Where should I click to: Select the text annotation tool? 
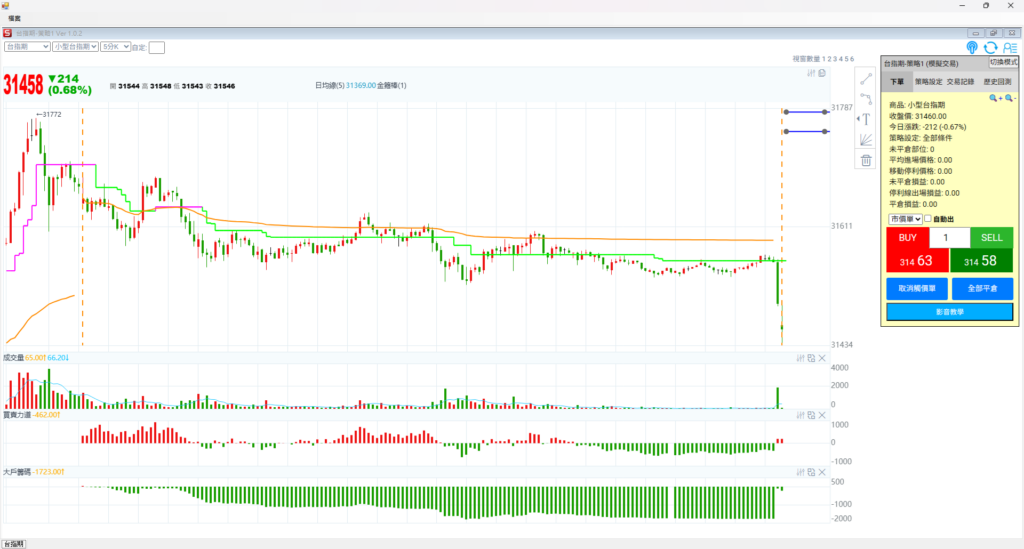(866, 118)
